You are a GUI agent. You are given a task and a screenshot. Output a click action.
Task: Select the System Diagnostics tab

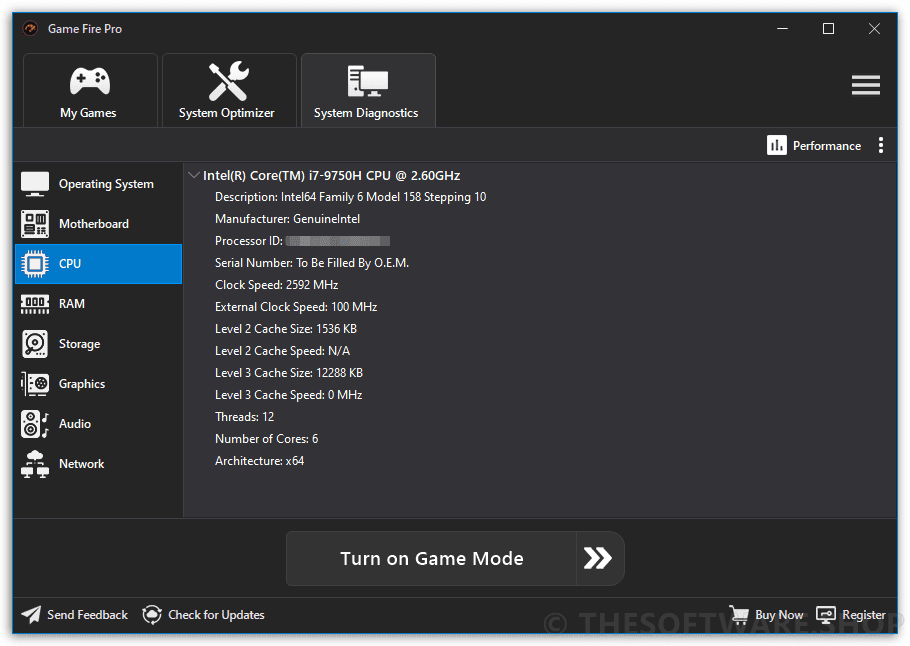coord(369,91)
